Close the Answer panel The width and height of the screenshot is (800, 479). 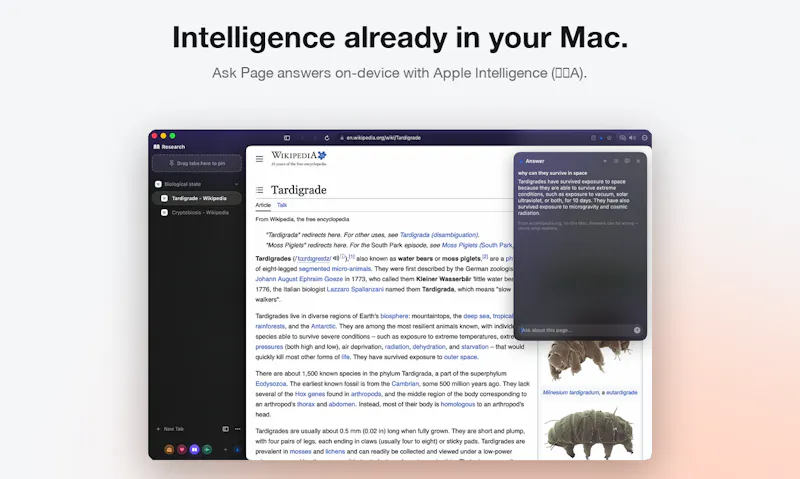(638, 161)
